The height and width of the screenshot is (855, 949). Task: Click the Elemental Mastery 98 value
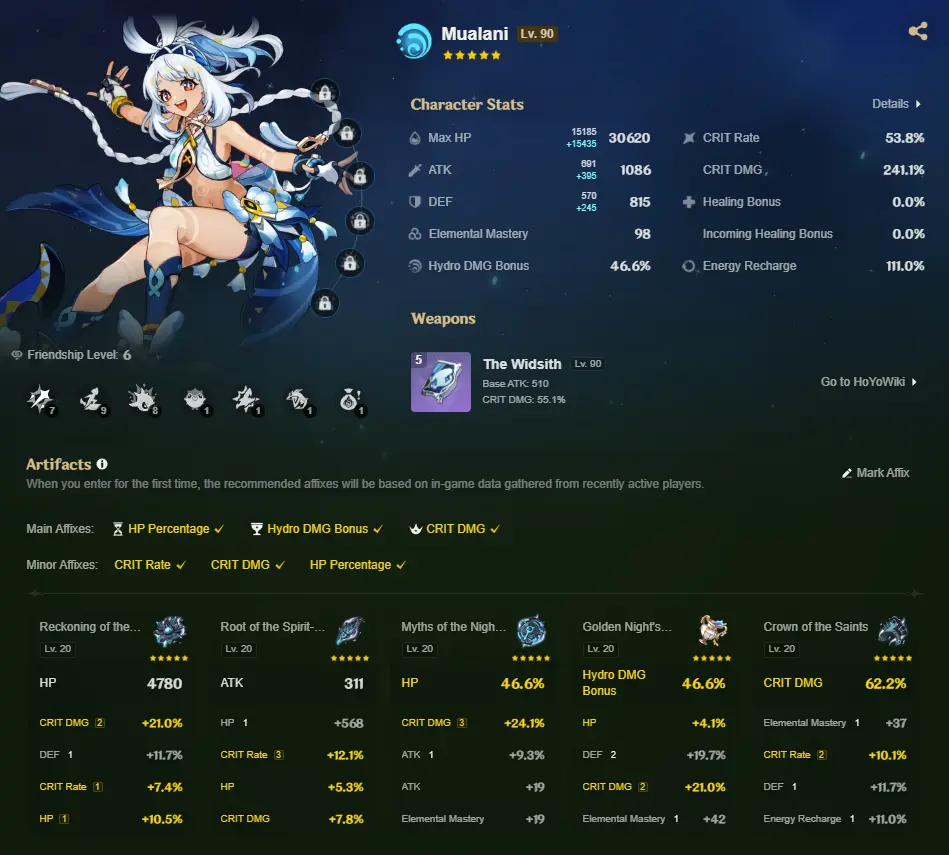(642, 234)
